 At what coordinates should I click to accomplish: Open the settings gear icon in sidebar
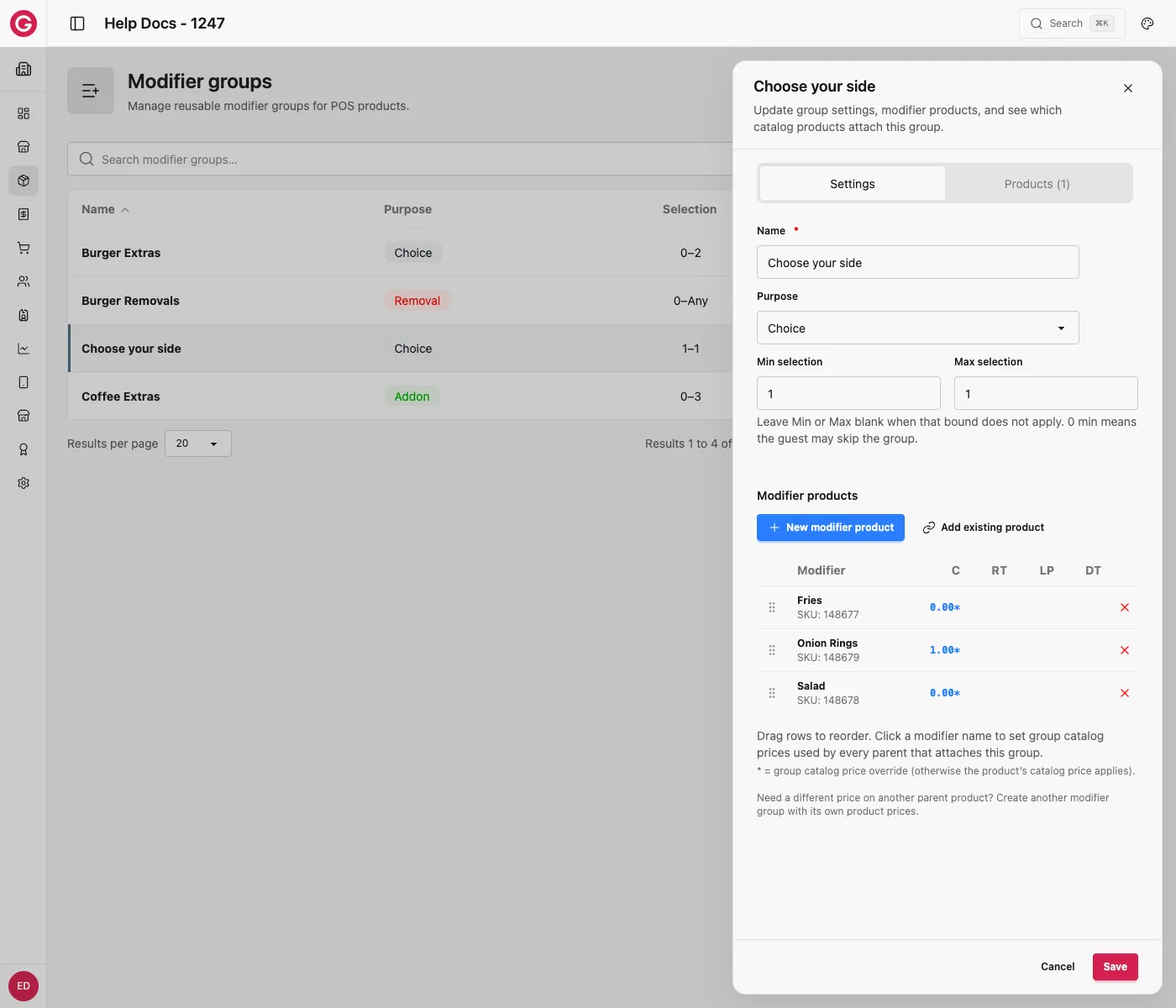click(x=24, y=483)
